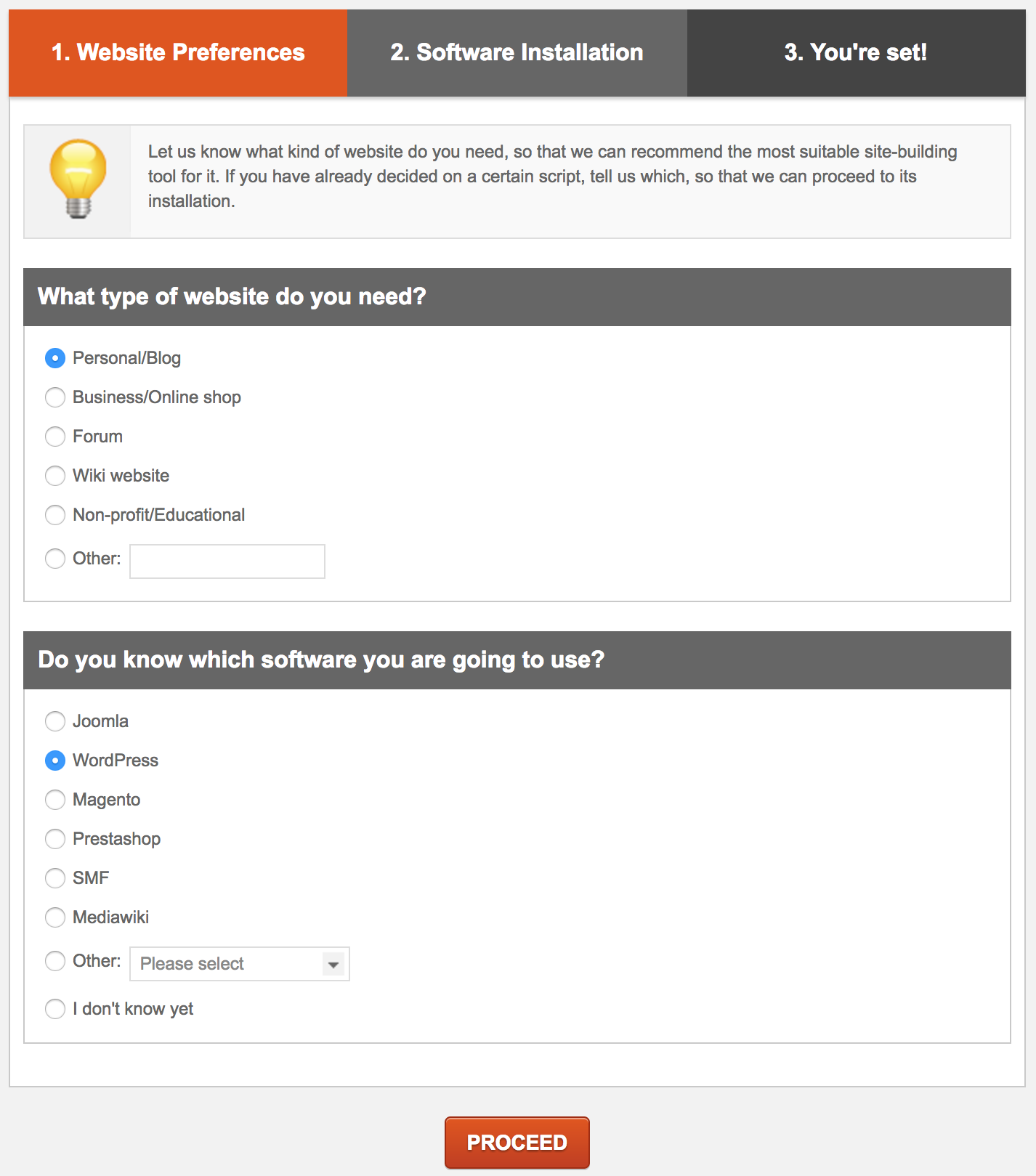The width and height of the screenshot is (1036, 1176).
Task: Choose Joomla as the software
Action: (x=55, y=721)
